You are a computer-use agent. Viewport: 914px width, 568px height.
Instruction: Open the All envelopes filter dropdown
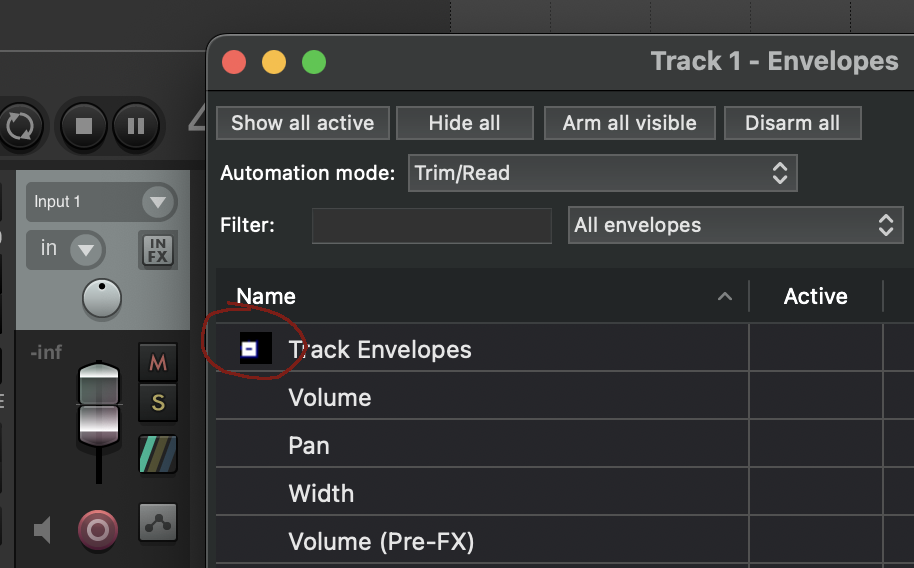[x=732, y=225]
